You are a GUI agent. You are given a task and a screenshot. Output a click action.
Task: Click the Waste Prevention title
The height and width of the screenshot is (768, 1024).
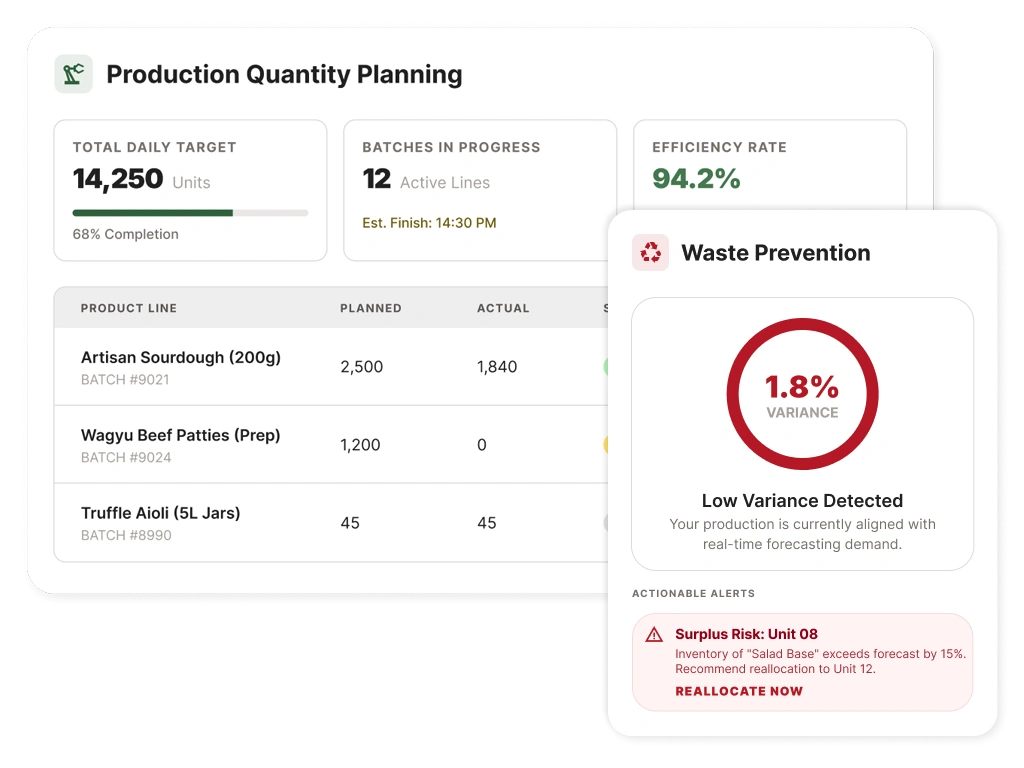776,253
